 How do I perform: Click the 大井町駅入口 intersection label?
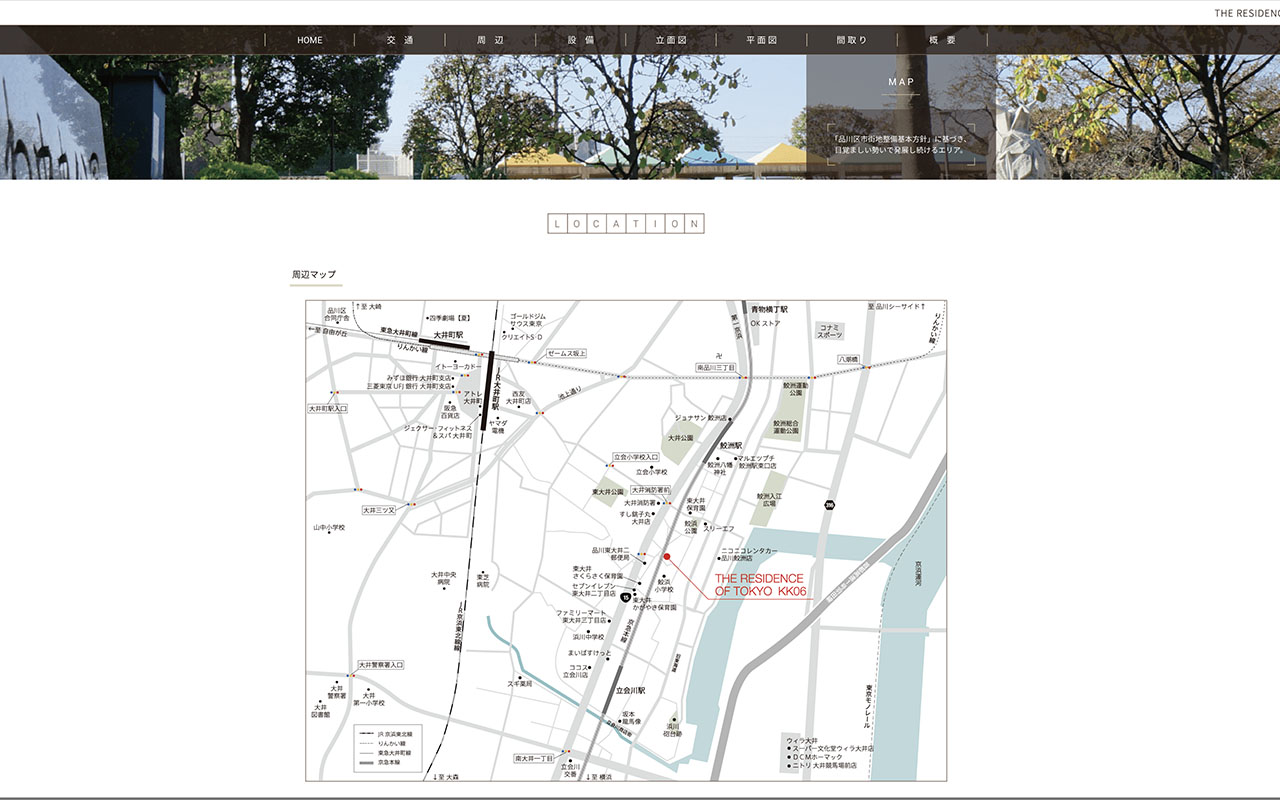coord(328,408)
